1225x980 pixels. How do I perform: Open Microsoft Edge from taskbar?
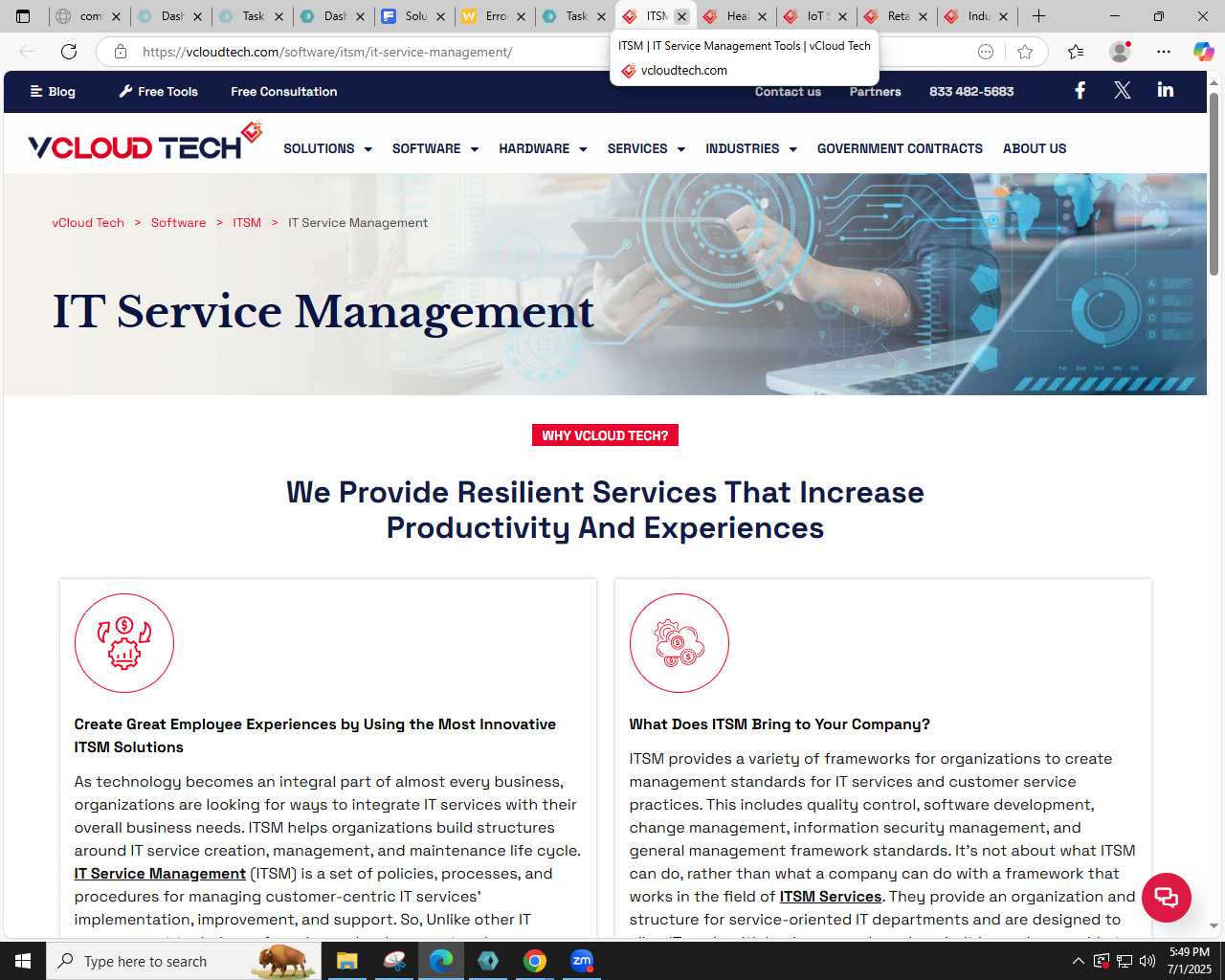pyautogui.click(x=441, y=961)
